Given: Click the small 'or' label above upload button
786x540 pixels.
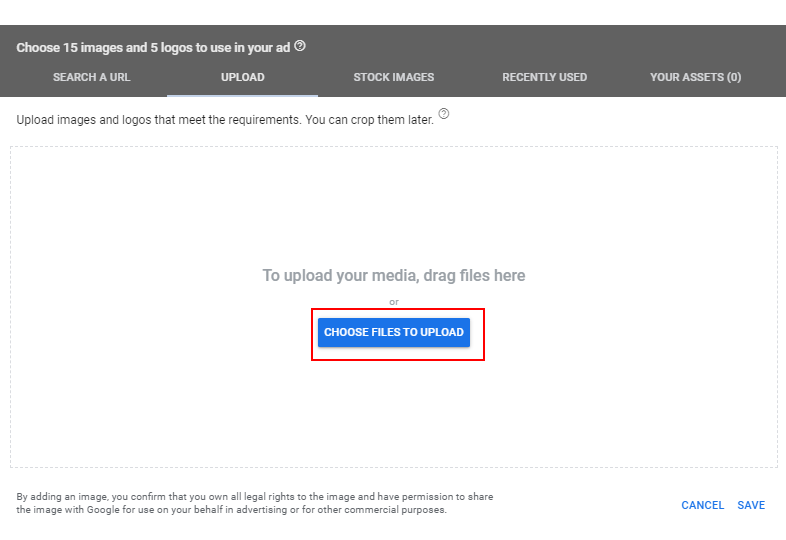Looking at the screenshot, I should click(394, 302).
